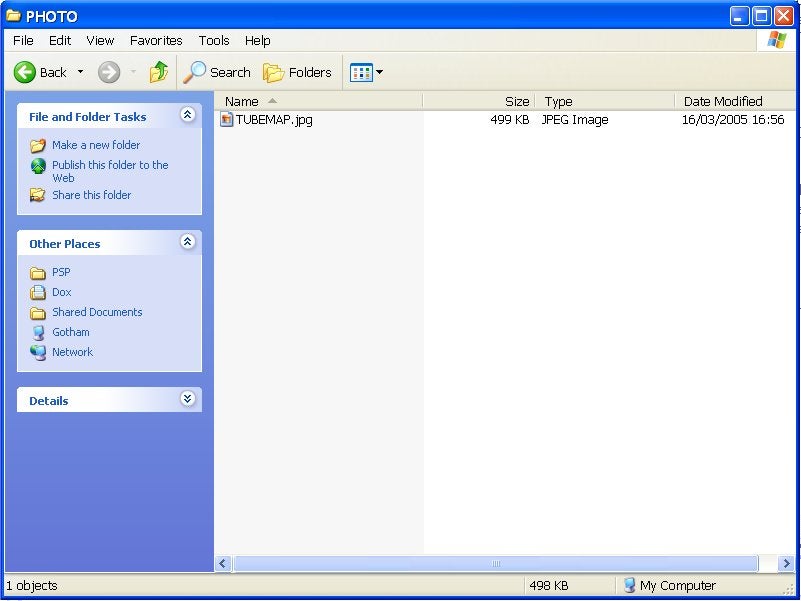Click the green Back arrow button

[25, 72]
